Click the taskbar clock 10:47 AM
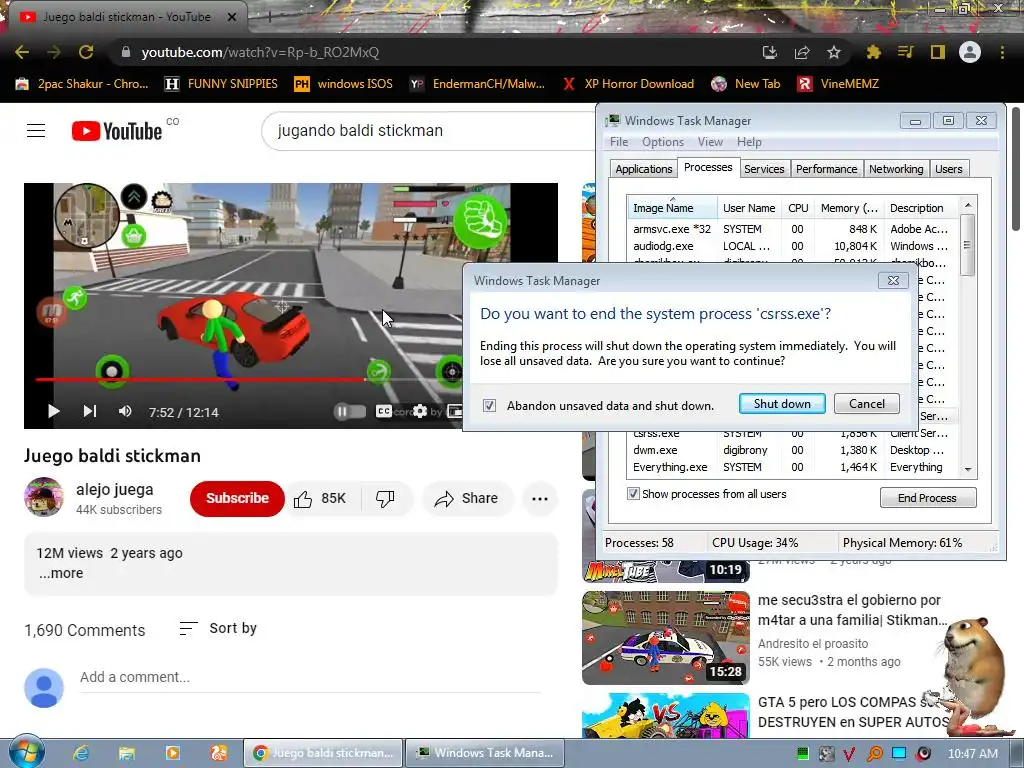The height and width of the screenshot is (768, 1024). pos(972,754)
